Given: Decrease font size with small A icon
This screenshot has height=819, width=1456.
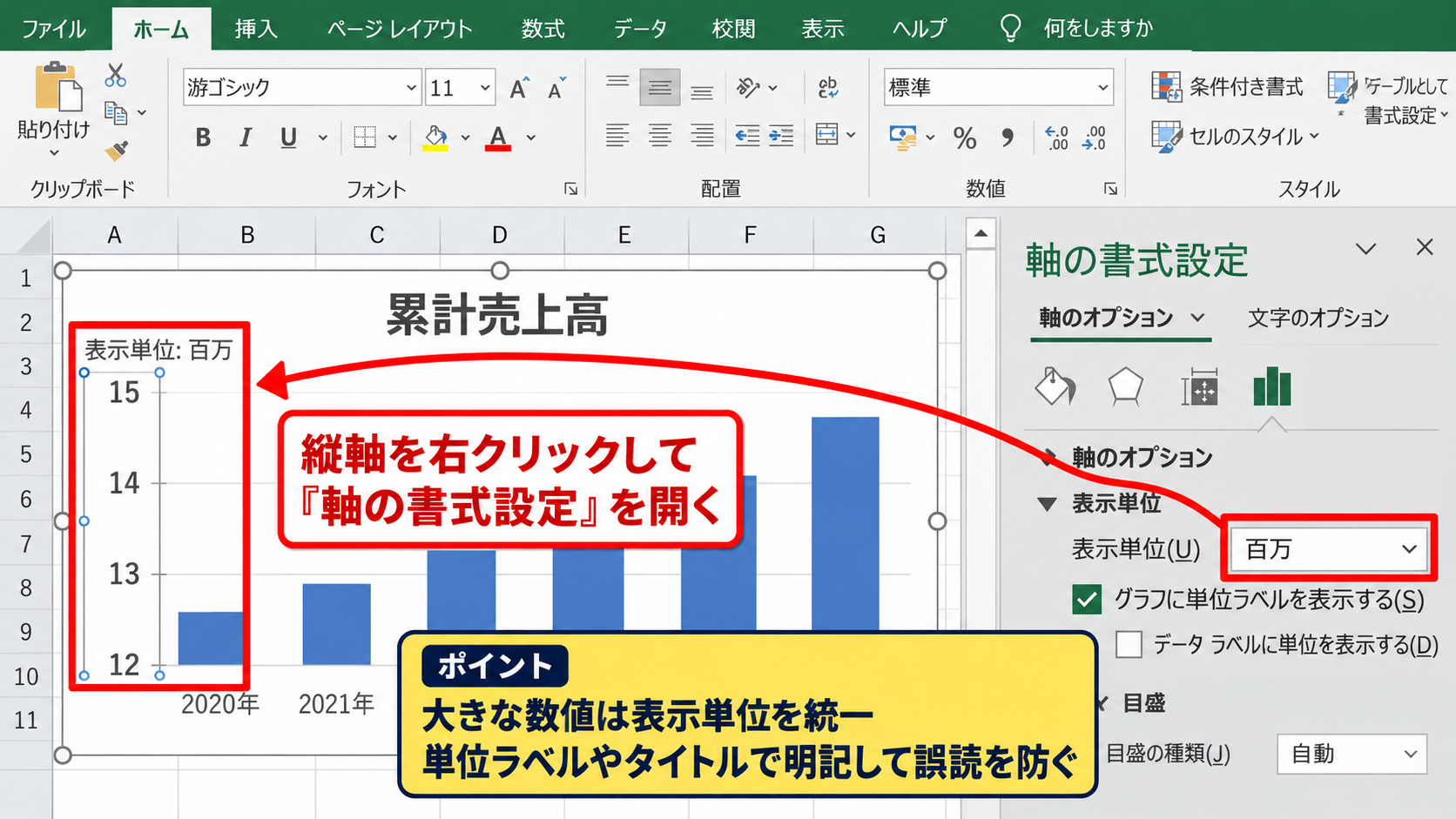Looking at the screenshot, I should click(x=556, y=88).
